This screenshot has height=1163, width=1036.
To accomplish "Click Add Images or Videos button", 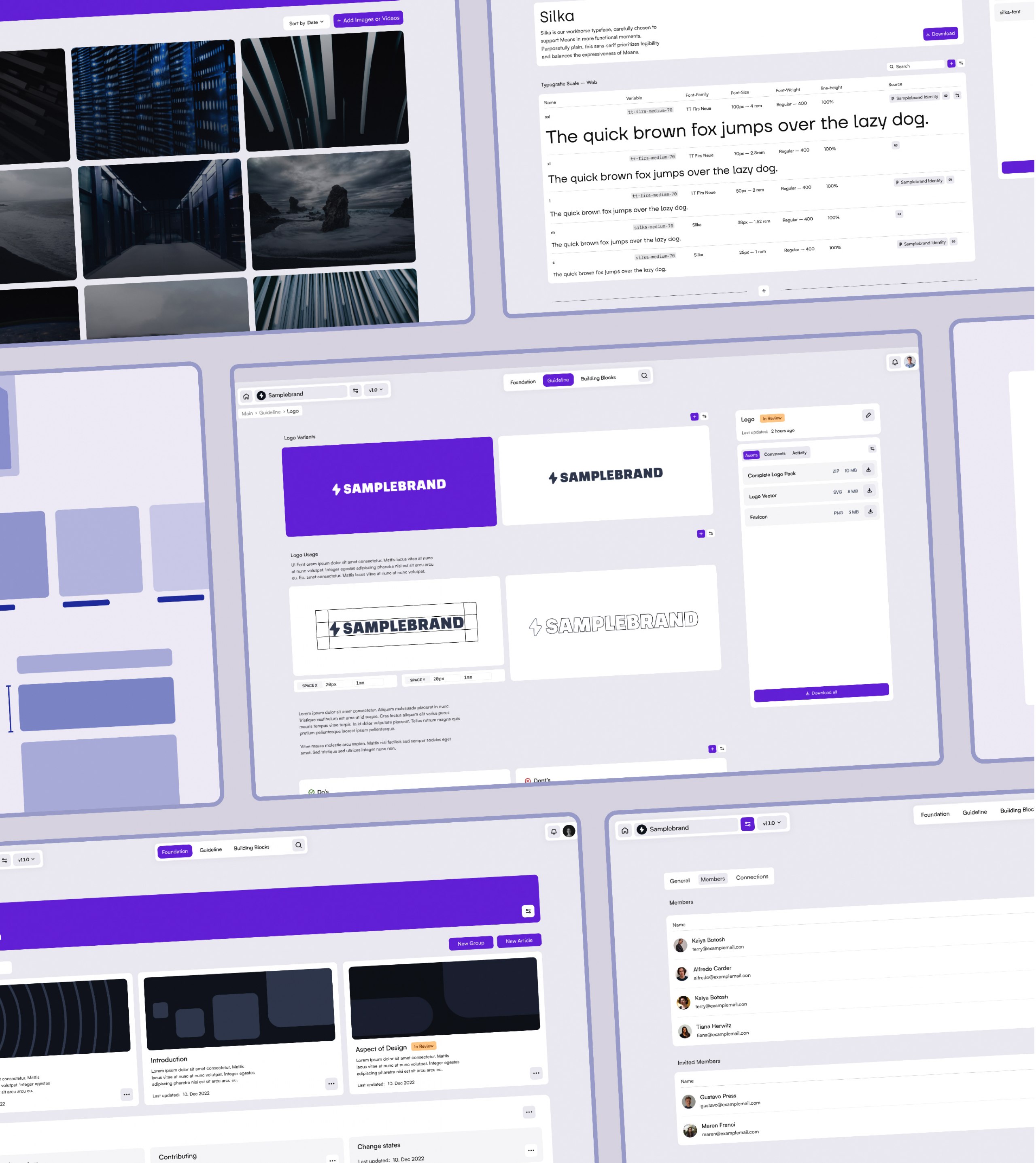I will [x=368, y=19].
